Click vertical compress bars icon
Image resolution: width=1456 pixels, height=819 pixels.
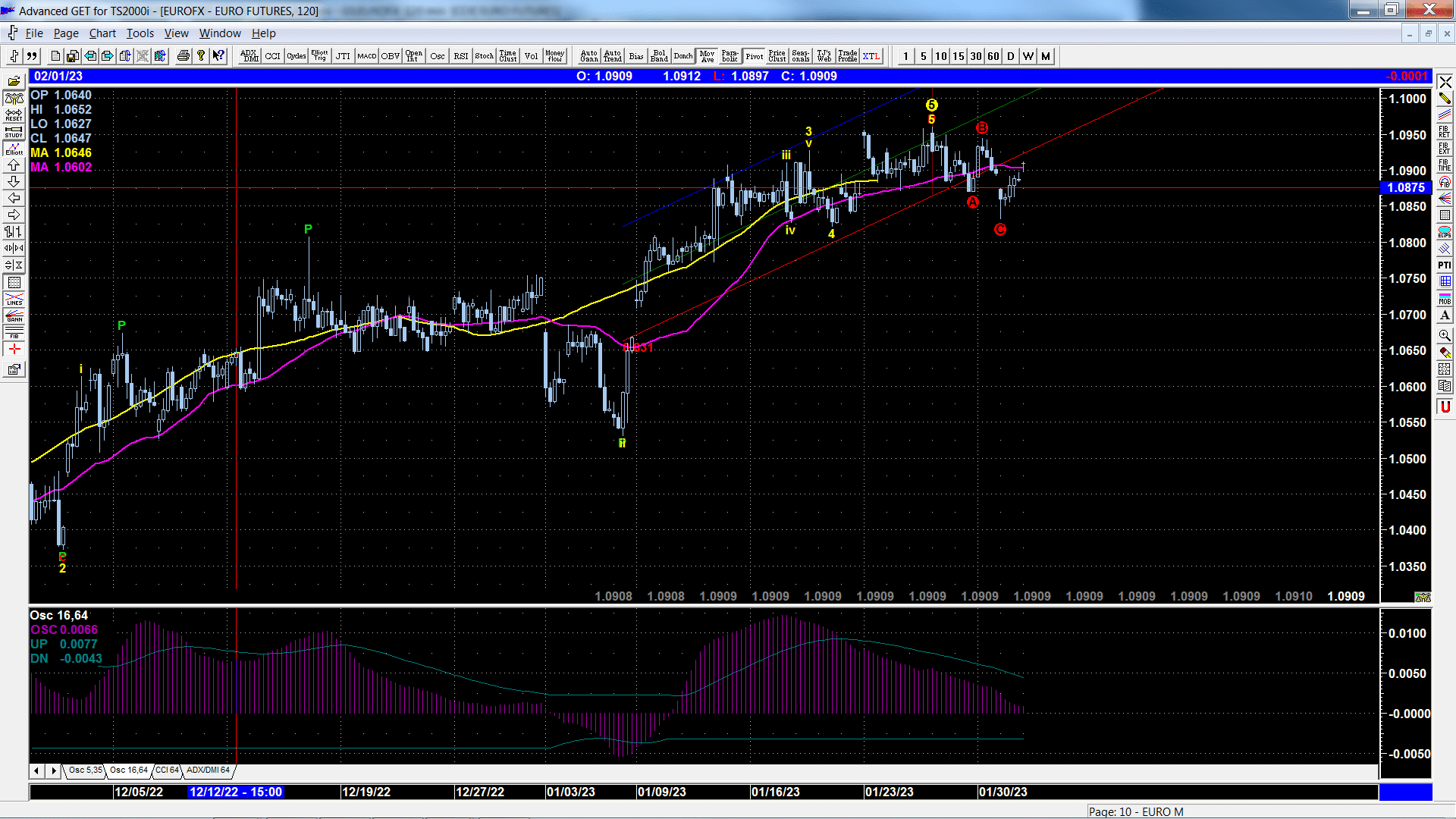coord(14,265)
